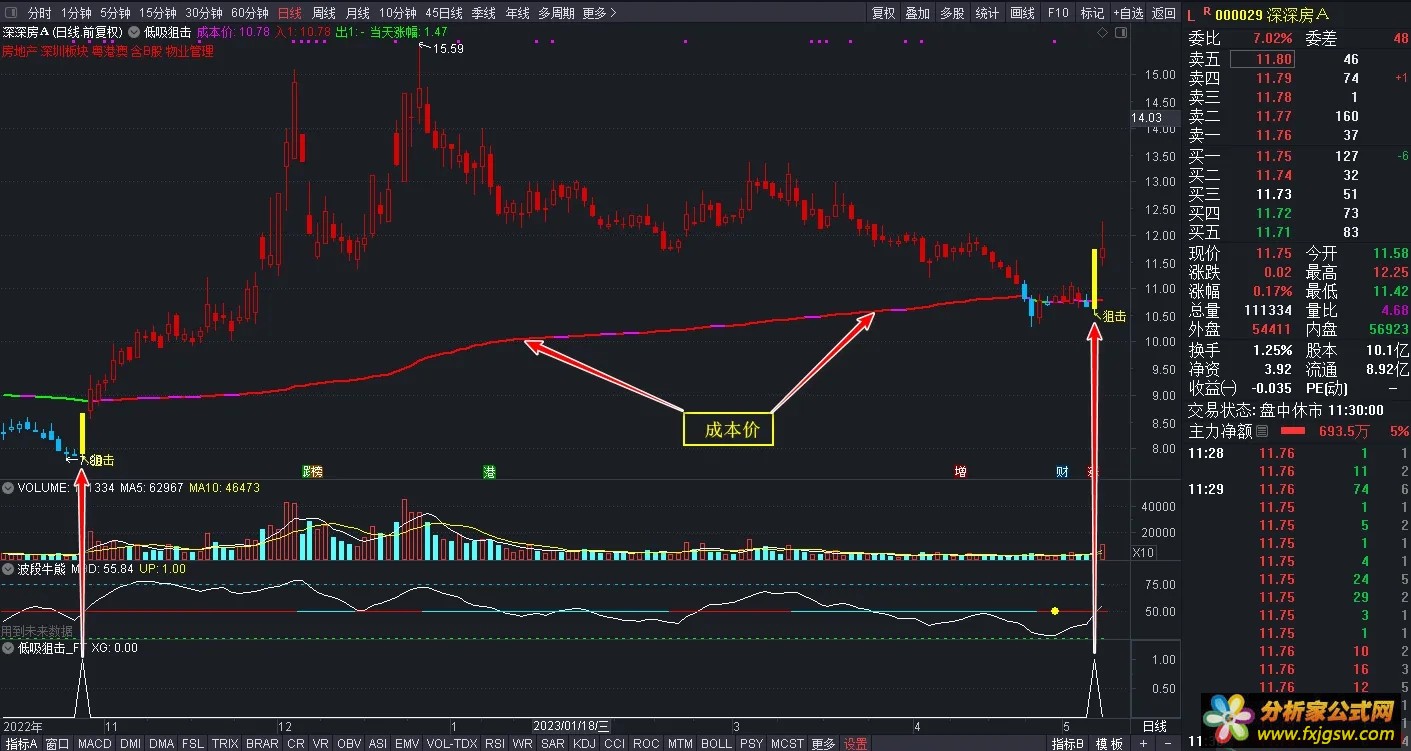1411x751 pixels.
Task: Click the 复权 toolbar button
Action: [884, 13]
